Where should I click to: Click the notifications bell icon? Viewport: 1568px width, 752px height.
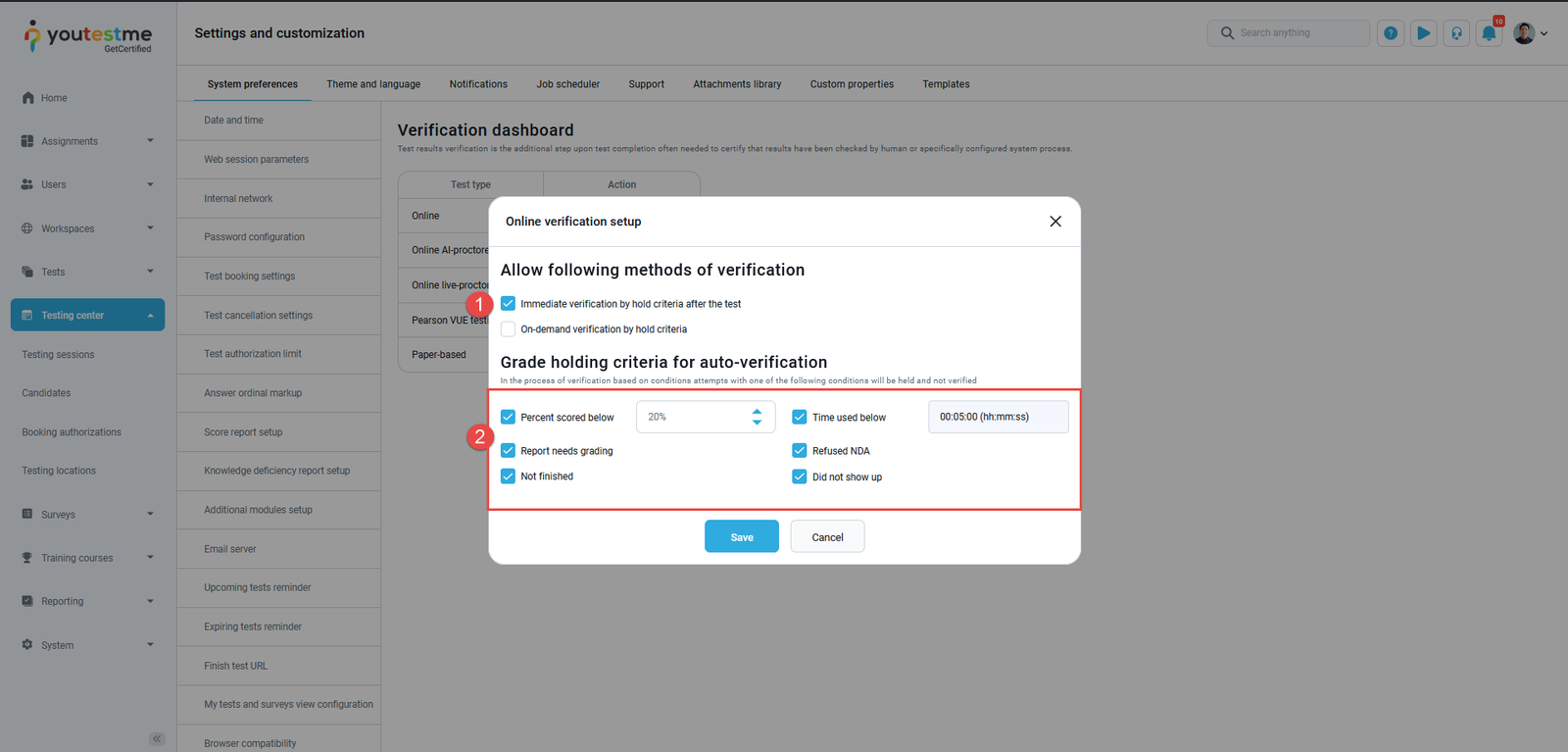1489,33
